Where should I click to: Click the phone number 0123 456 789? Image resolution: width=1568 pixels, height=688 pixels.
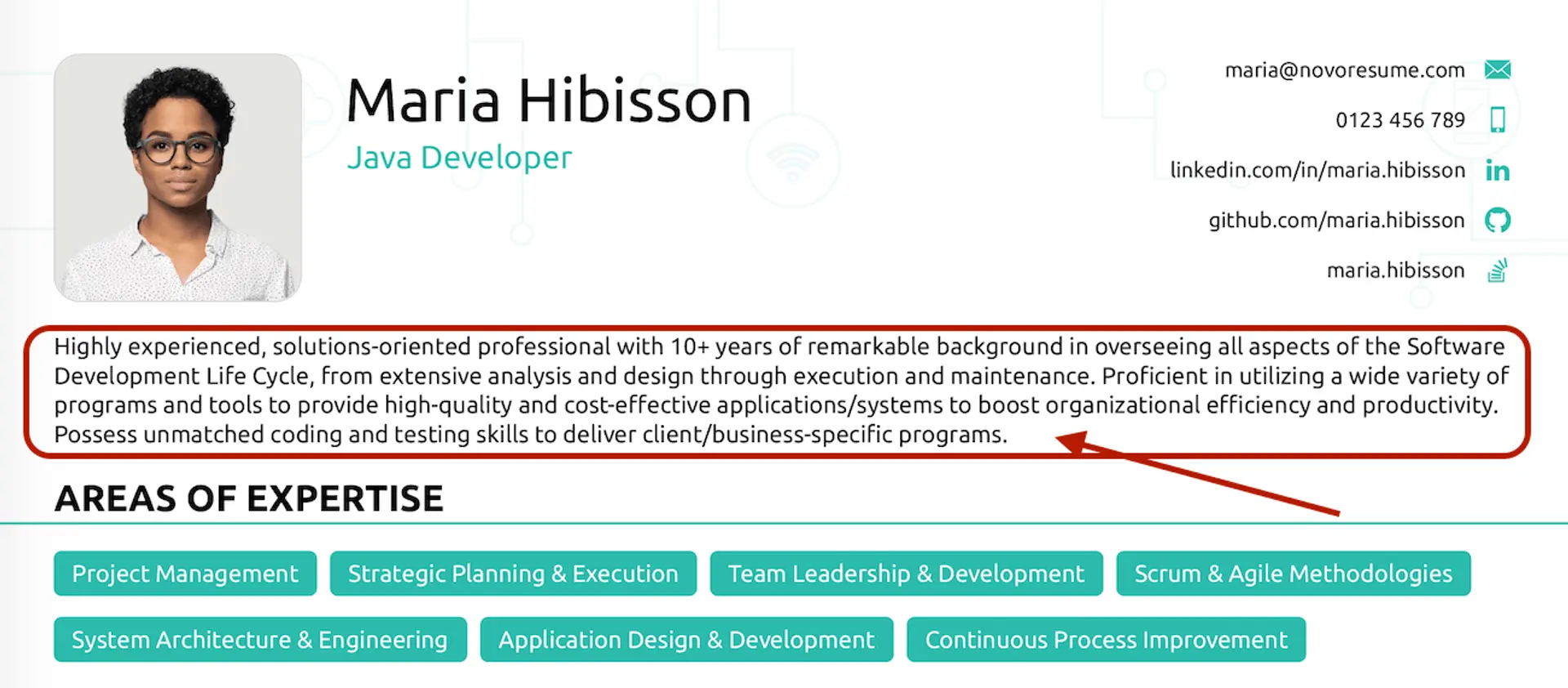point(1400,120)
